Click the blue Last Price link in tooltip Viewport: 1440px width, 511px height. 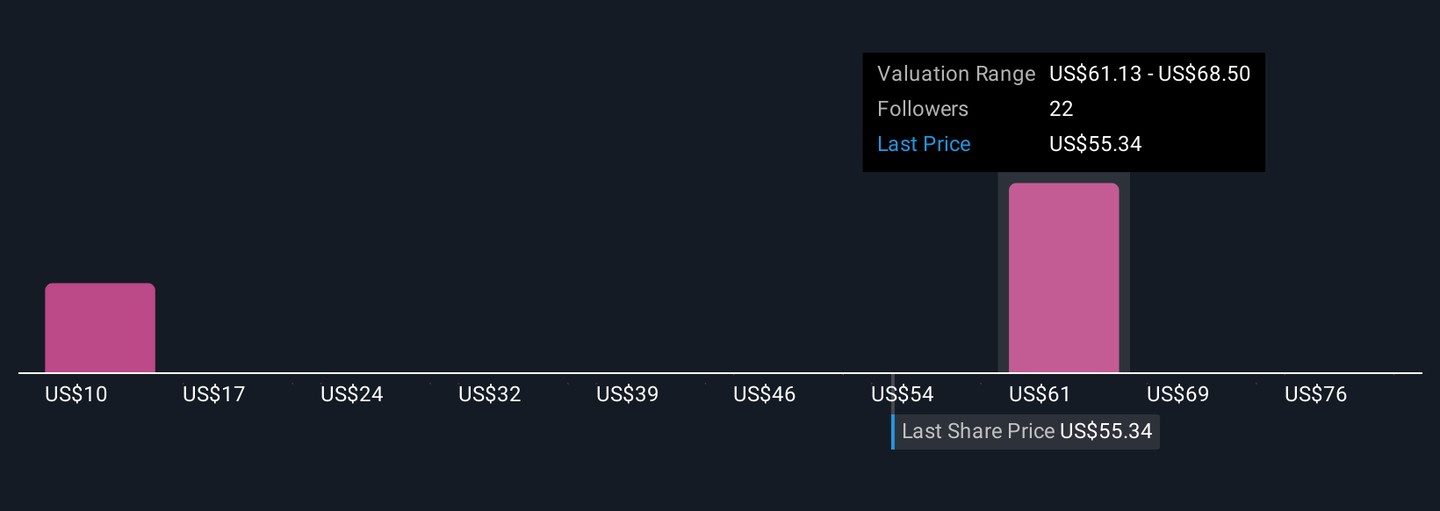click(924, 144)
